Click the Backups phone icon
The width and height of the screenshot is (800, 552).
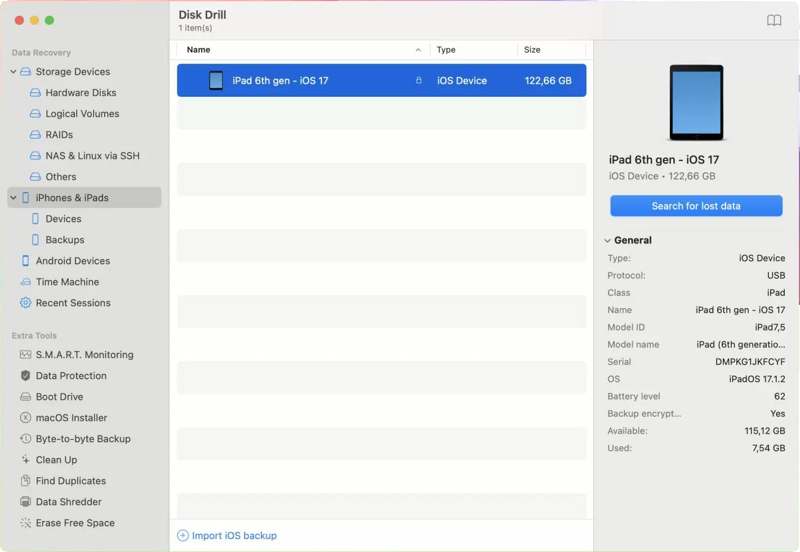[x=35, y=240]
